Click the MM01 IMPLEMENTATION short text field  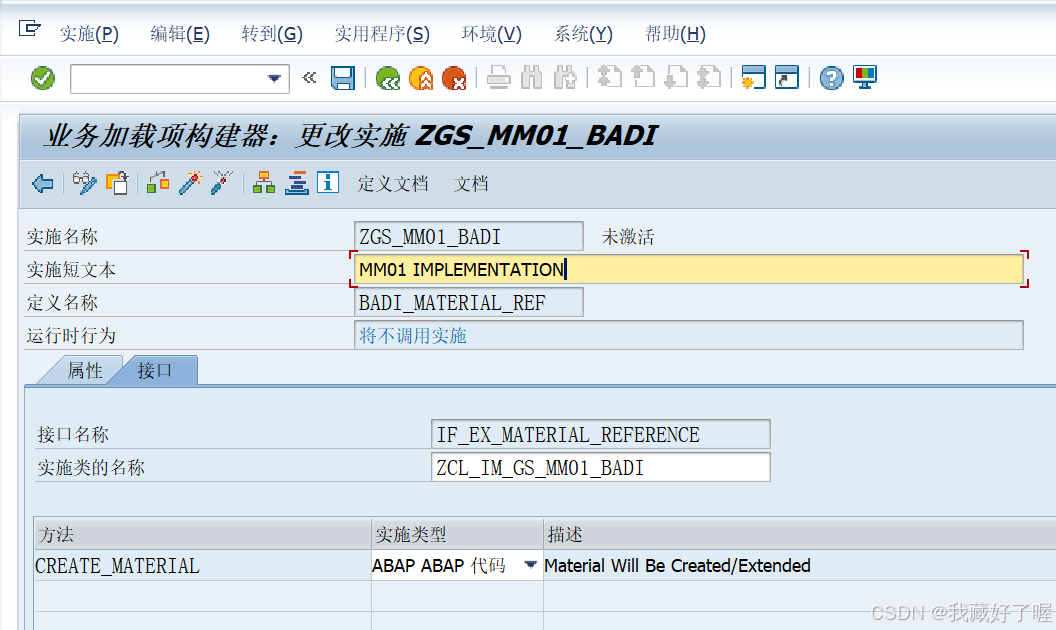[x=689, y=270]
